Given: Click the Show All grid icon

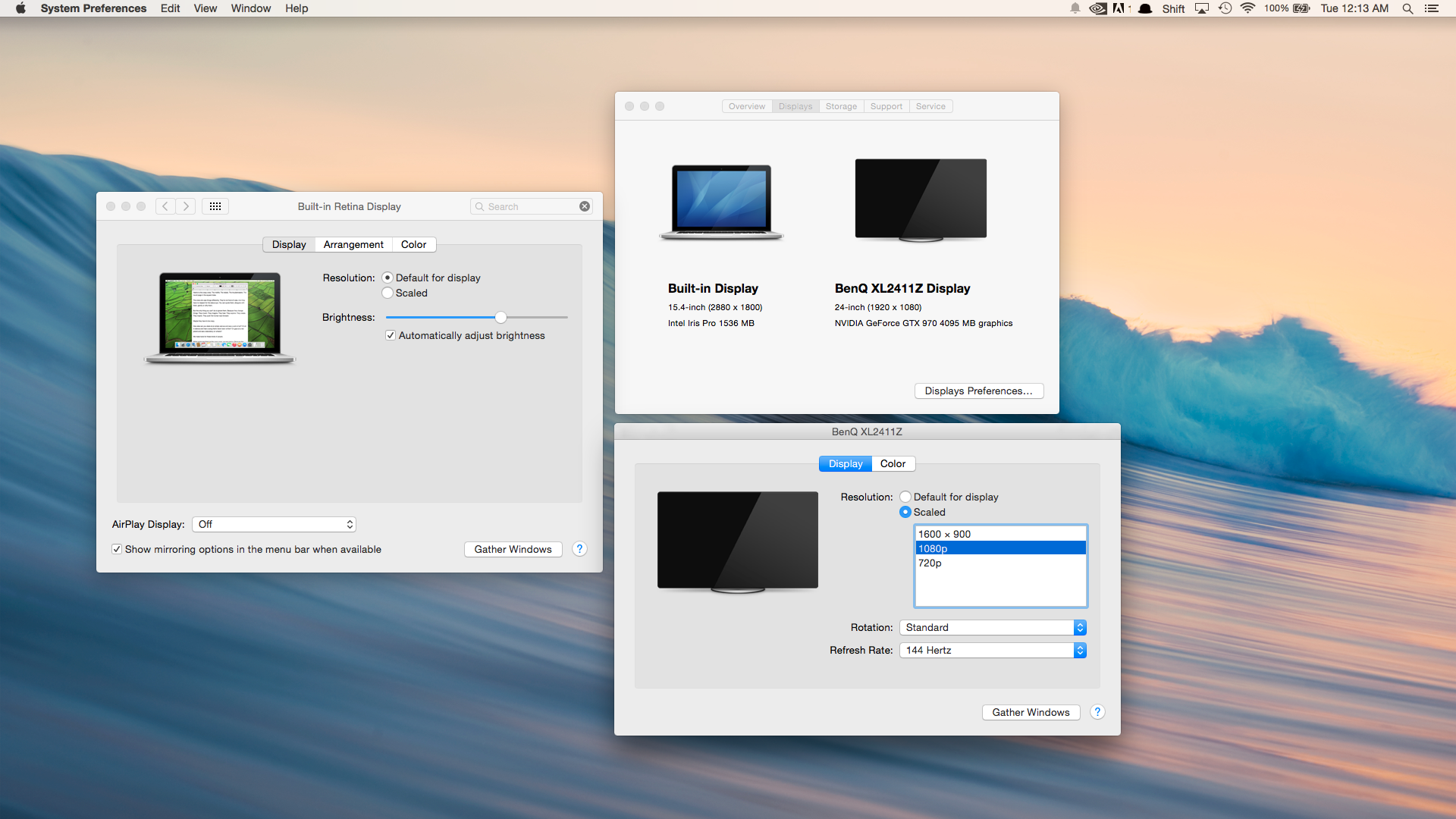Looking at the screenshot, I should 215,206.
